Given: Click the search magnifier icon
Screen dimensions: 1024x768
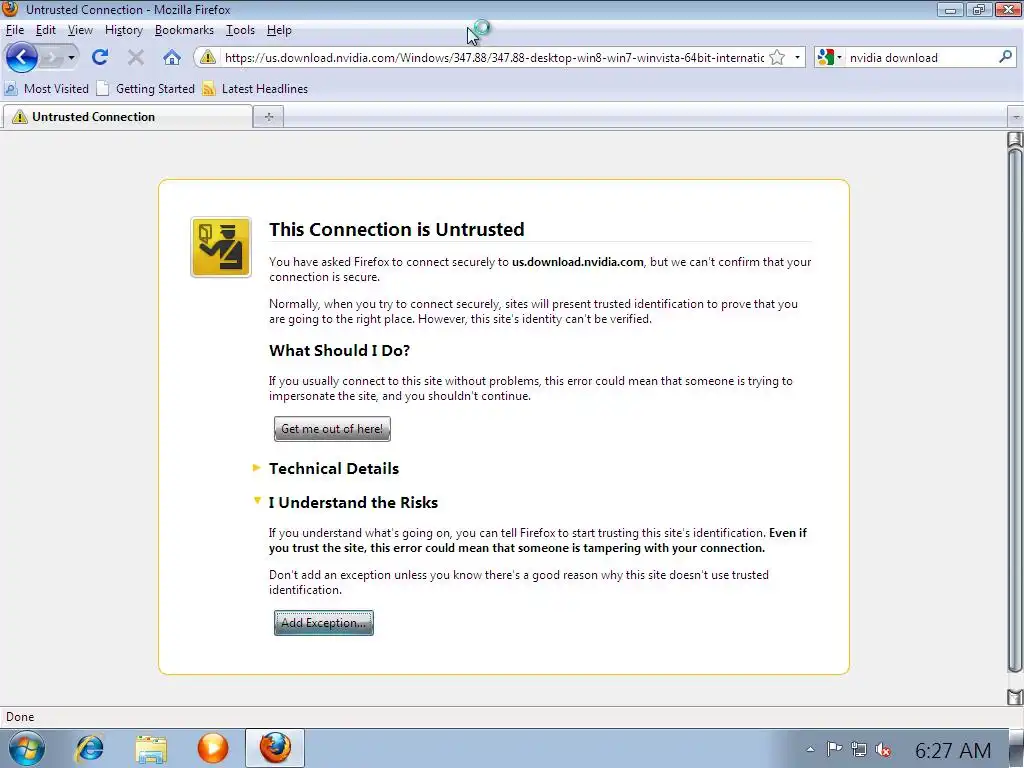Looking at the screenshot, I should pos(1005,57).
